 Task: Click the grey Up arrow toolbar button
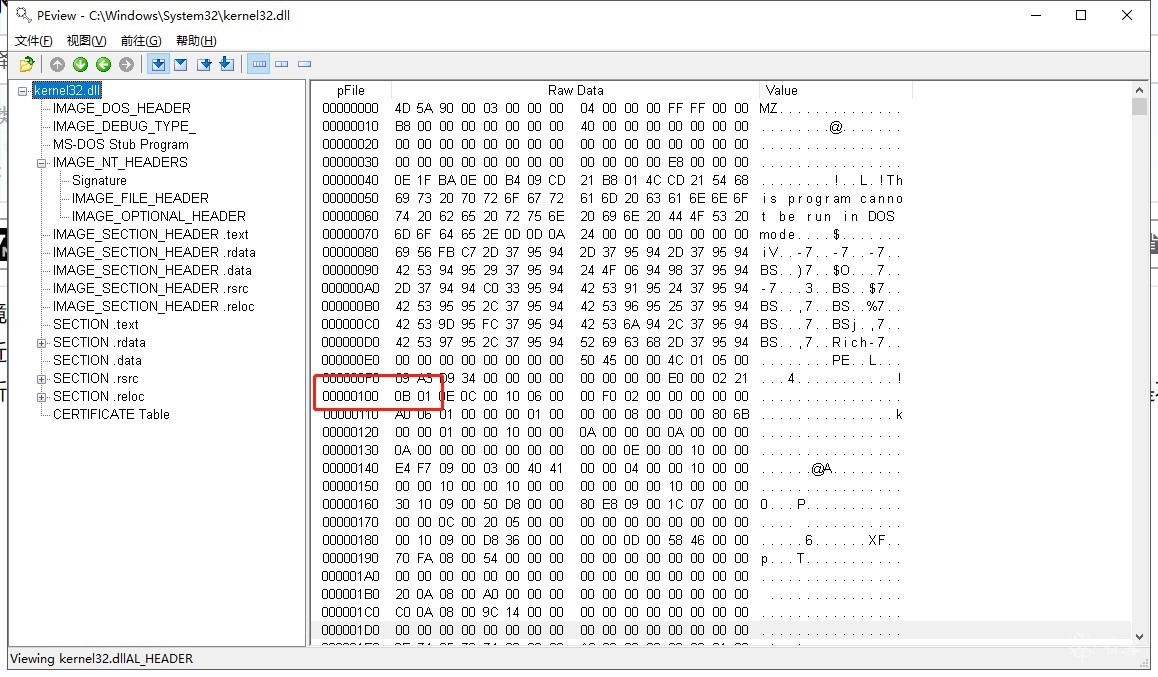(58, 64)
